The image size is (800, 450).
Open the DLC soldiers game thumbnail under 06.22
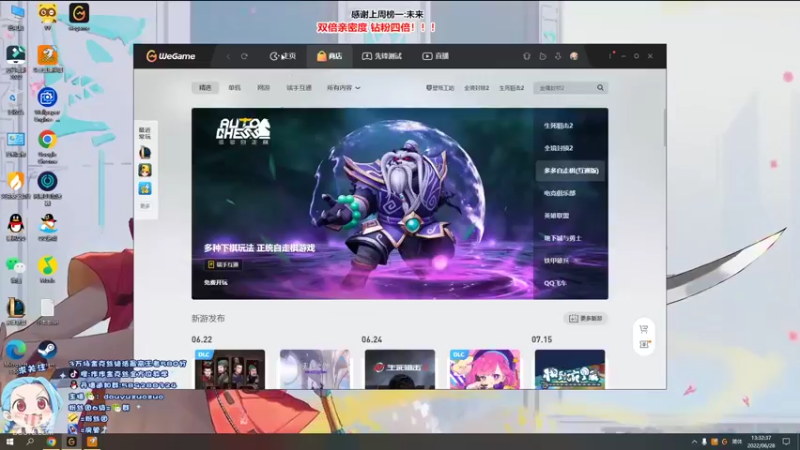click(x=230, y=369)
